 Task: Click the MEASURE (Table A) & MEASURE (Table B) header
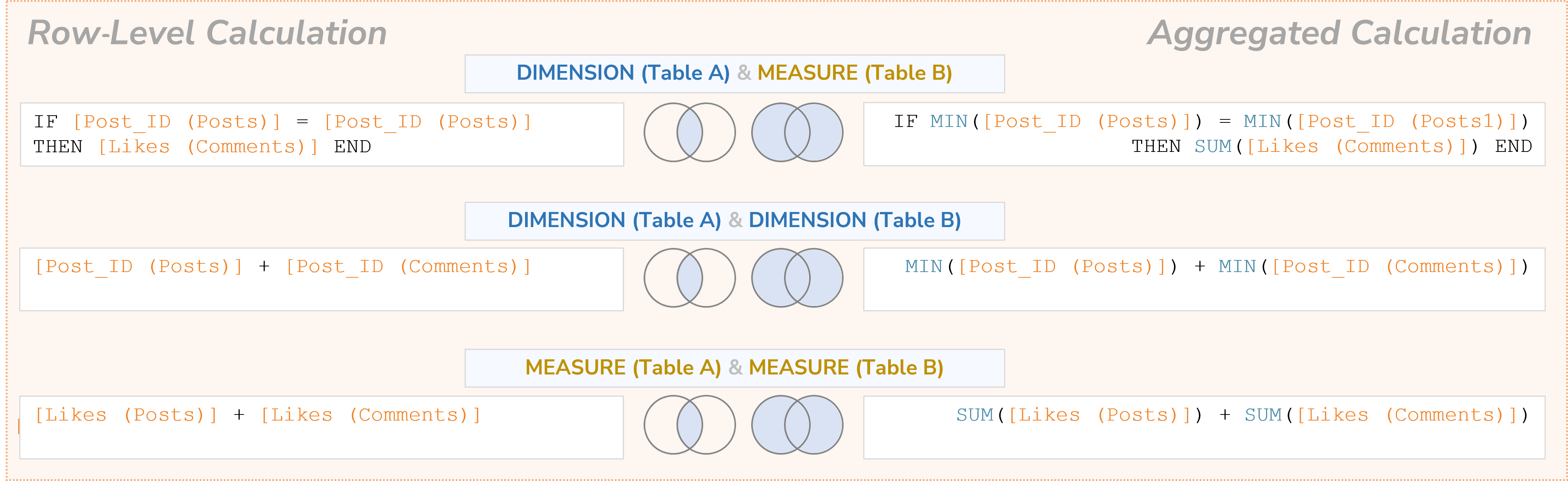735,368
